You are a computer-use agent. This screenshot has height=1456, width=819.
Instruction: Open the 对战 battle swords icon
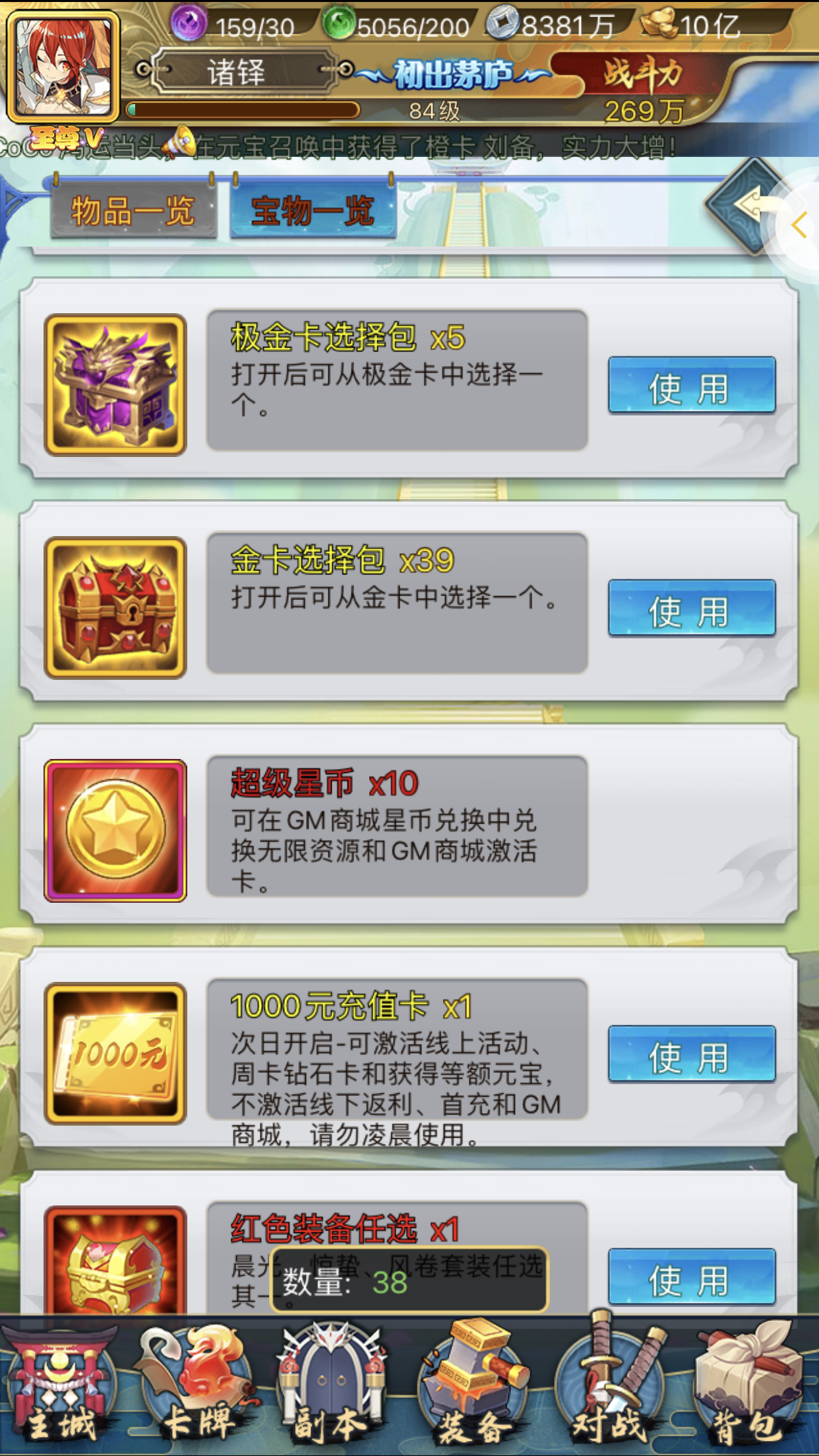click(x=610, y=1385)
